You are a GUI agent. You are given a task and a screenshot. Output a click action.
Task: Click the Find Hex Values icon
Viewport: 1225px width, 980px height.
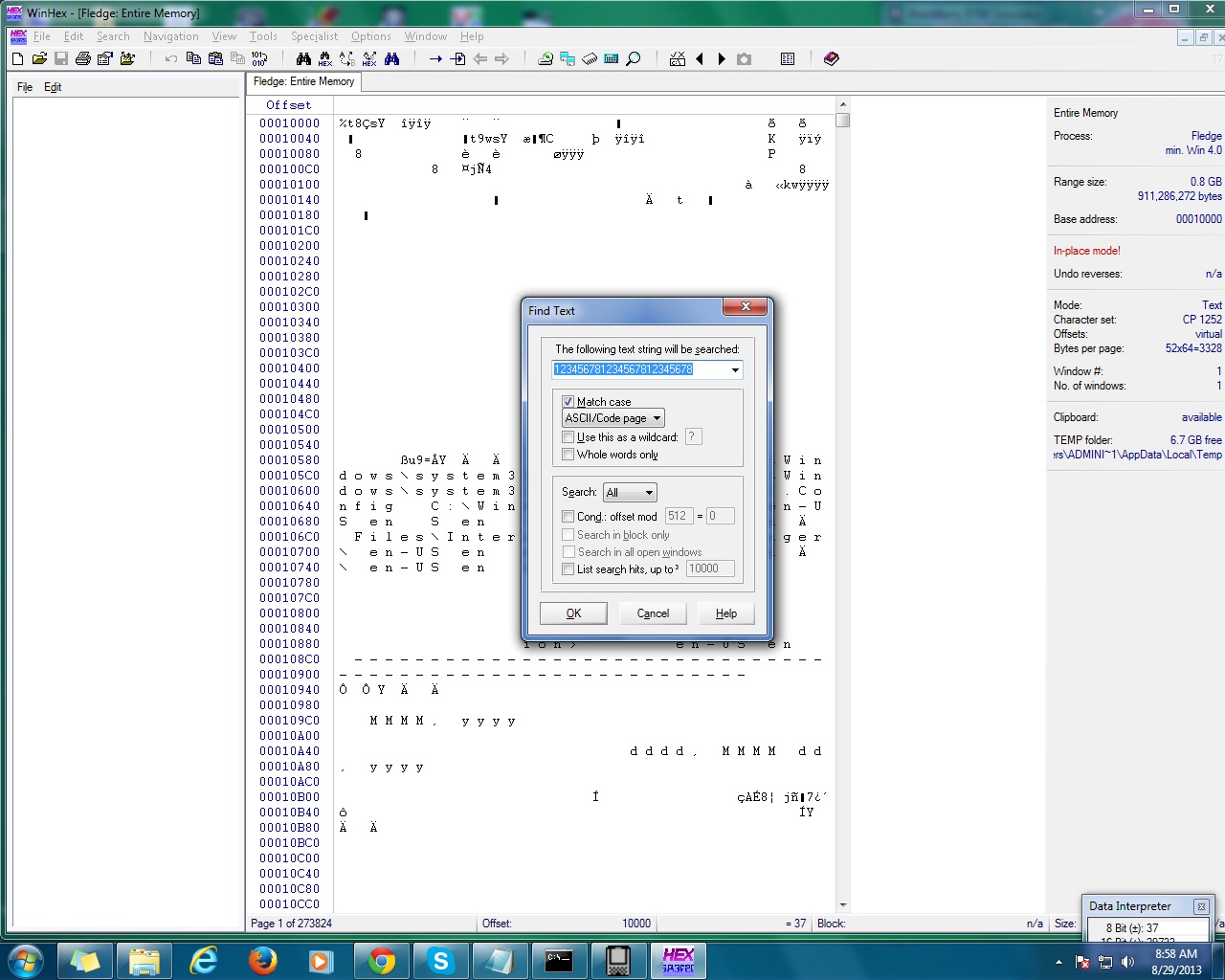(x=325, y=58)
